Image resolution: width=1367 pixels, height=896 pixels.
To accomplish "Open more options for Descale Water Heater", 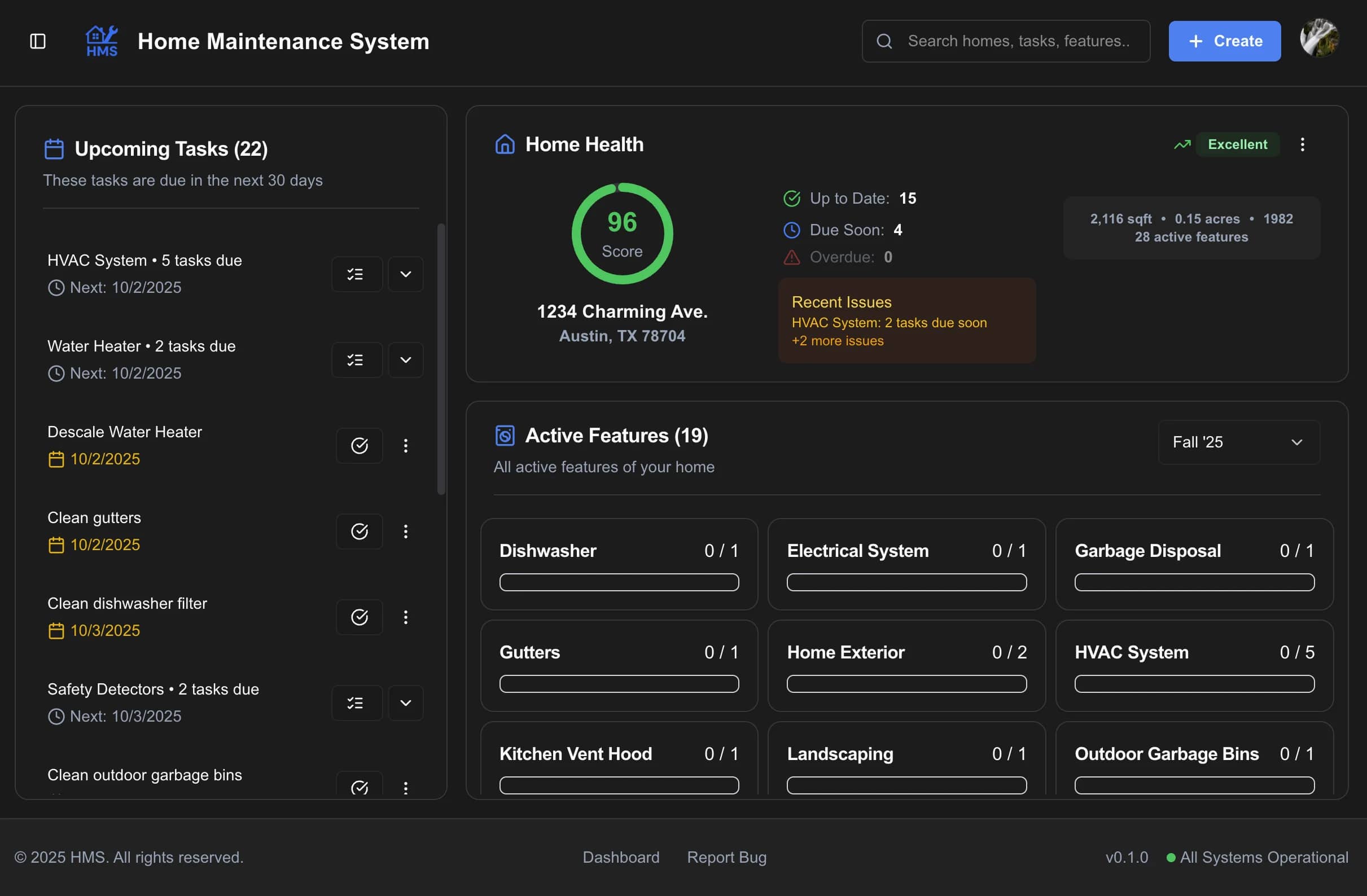I will point(405,446).
